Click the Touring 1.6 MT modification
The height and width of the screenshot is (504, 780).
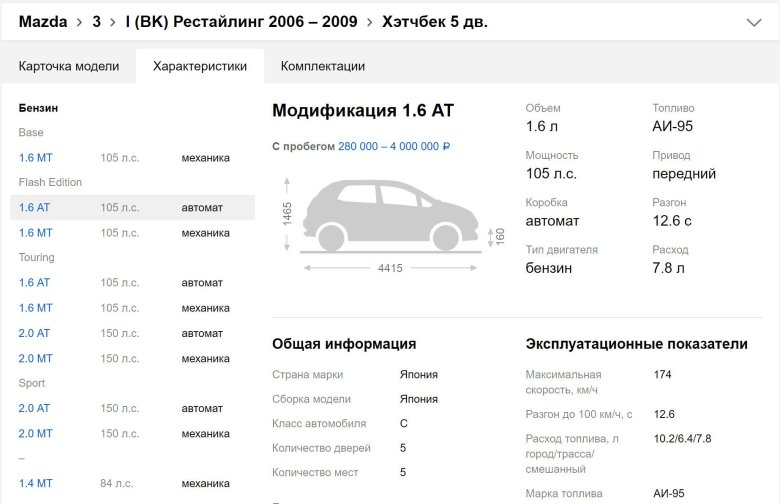coord(35,308)
